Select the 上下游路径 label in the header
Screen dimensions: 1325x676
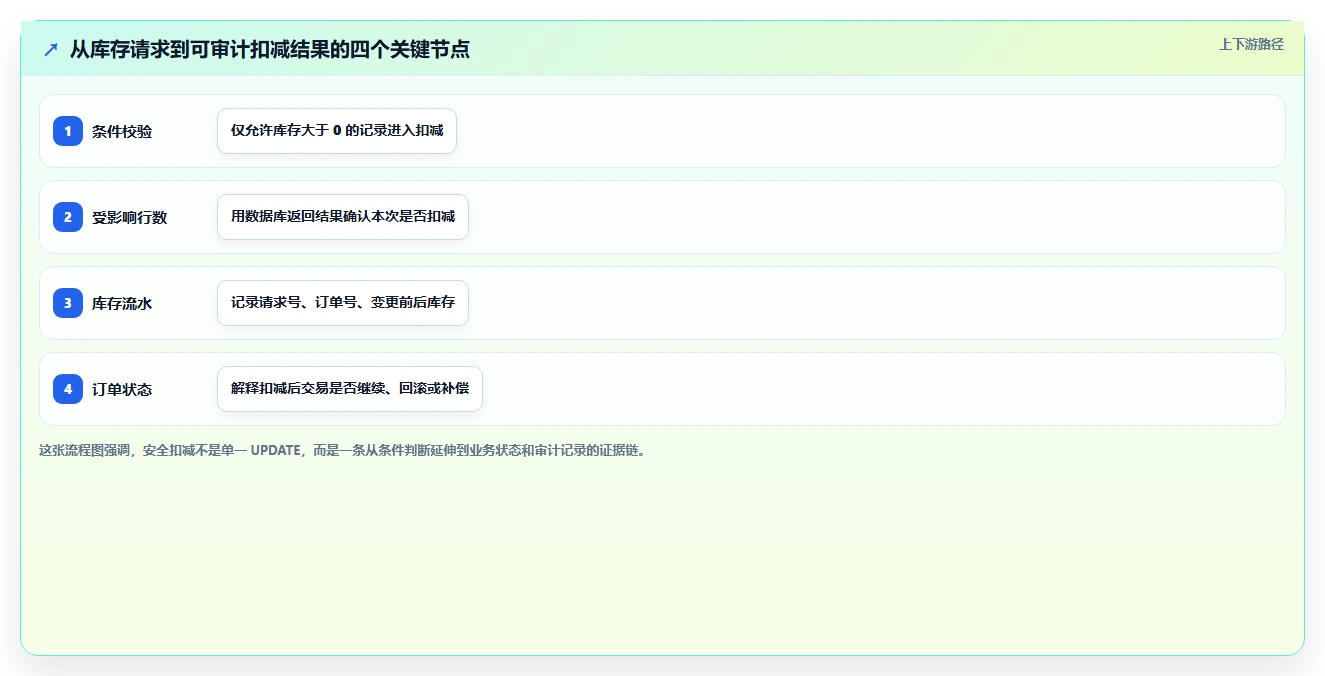click(x=1251, y=45)
